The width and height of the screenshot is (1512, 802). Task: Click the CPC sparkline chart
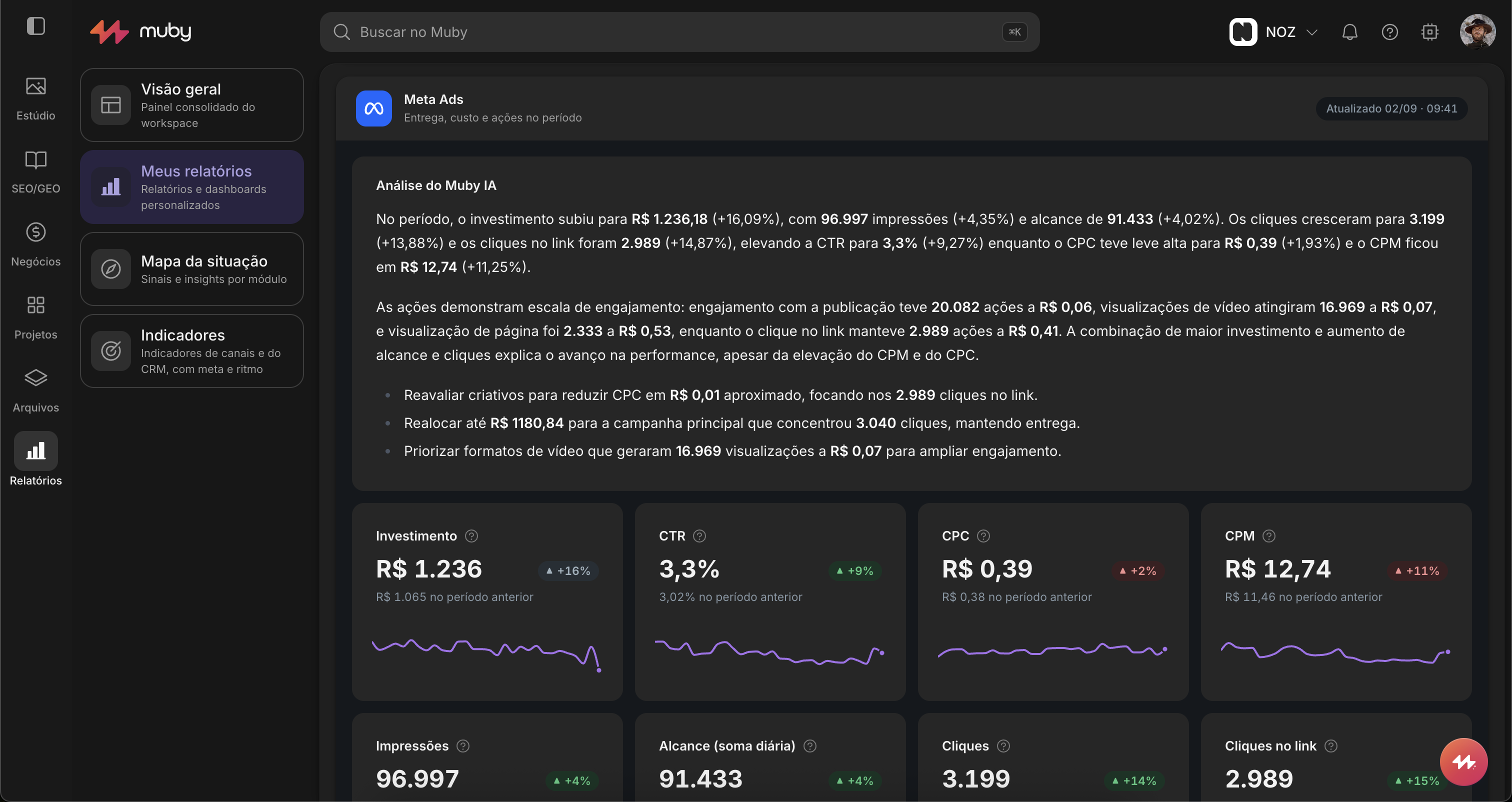point(1052,650)
